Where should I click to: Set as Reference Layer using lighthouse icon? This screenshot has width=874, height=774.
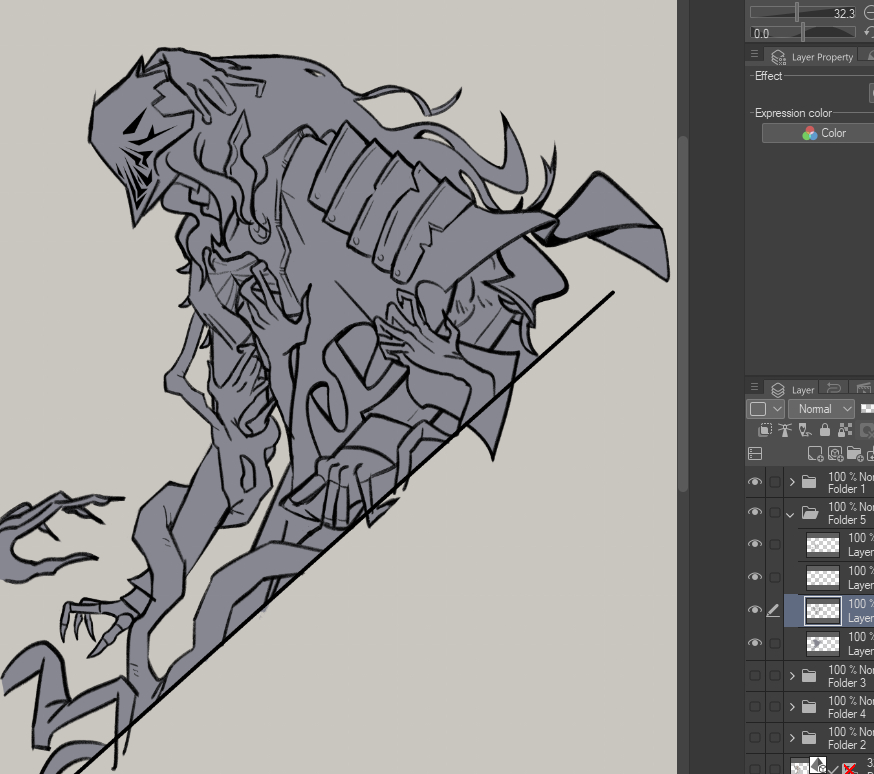click(785, 430)
